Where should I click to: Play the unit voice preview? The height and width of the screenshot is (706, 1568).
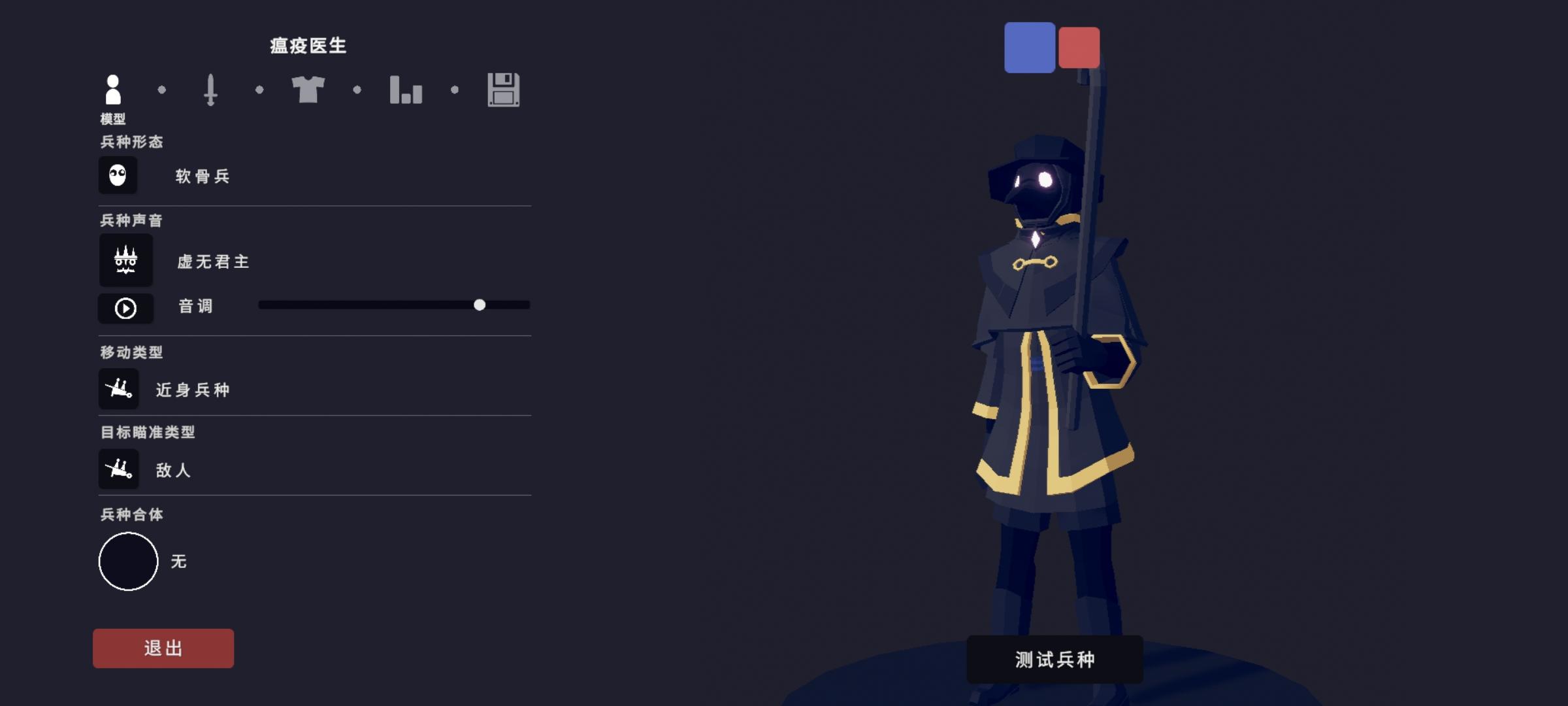[x=125, y=308]
